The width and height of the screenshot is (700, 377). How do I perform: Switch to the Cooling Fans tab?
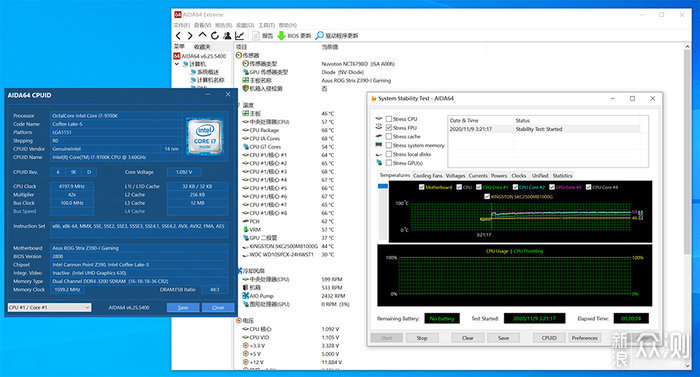pyautogui.click(x=428, y=176)
